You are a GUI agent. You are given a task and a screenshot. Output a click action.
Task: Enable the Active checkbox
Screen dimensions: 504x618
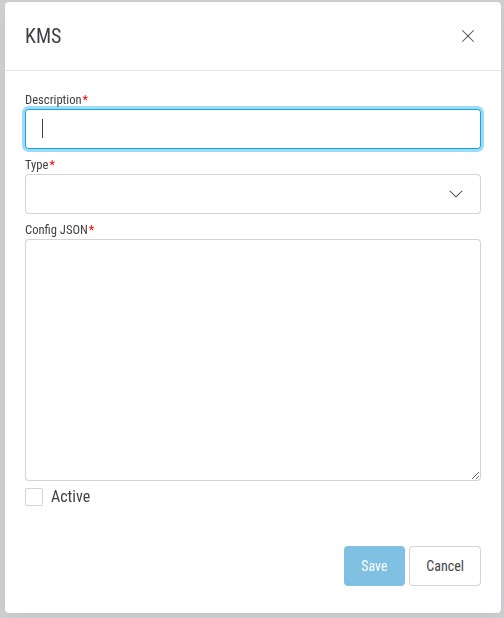(x=34, y=497)
